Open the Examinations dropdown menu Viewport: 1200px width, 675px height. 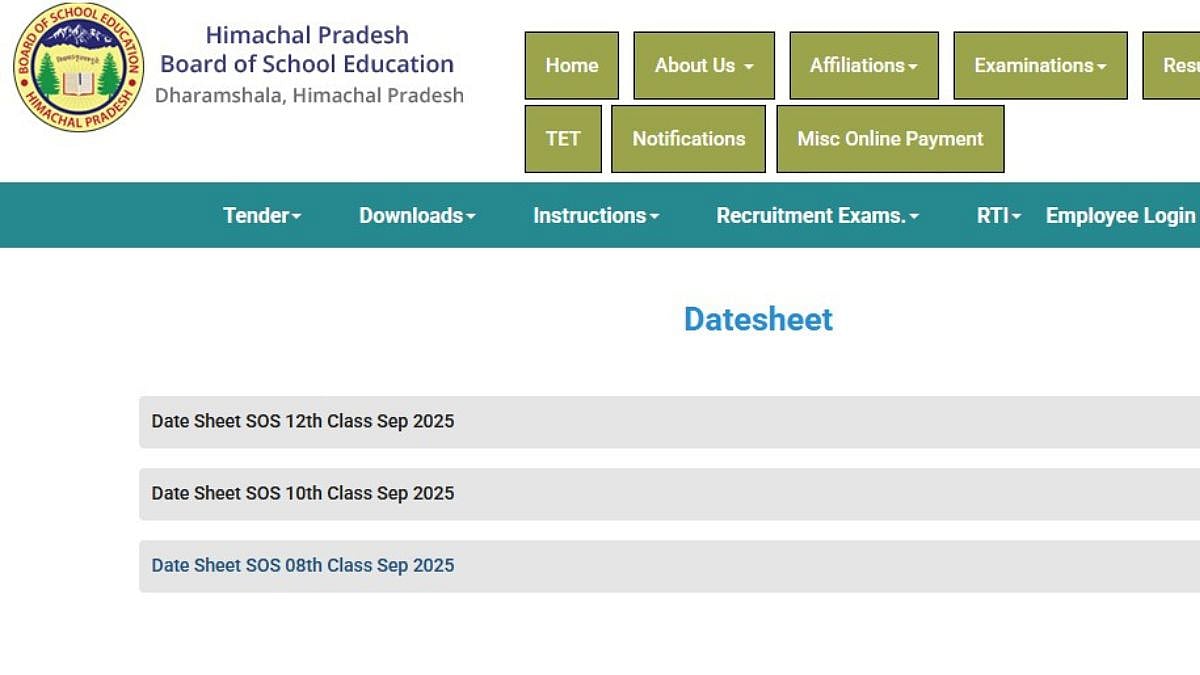coord(1040,66)
